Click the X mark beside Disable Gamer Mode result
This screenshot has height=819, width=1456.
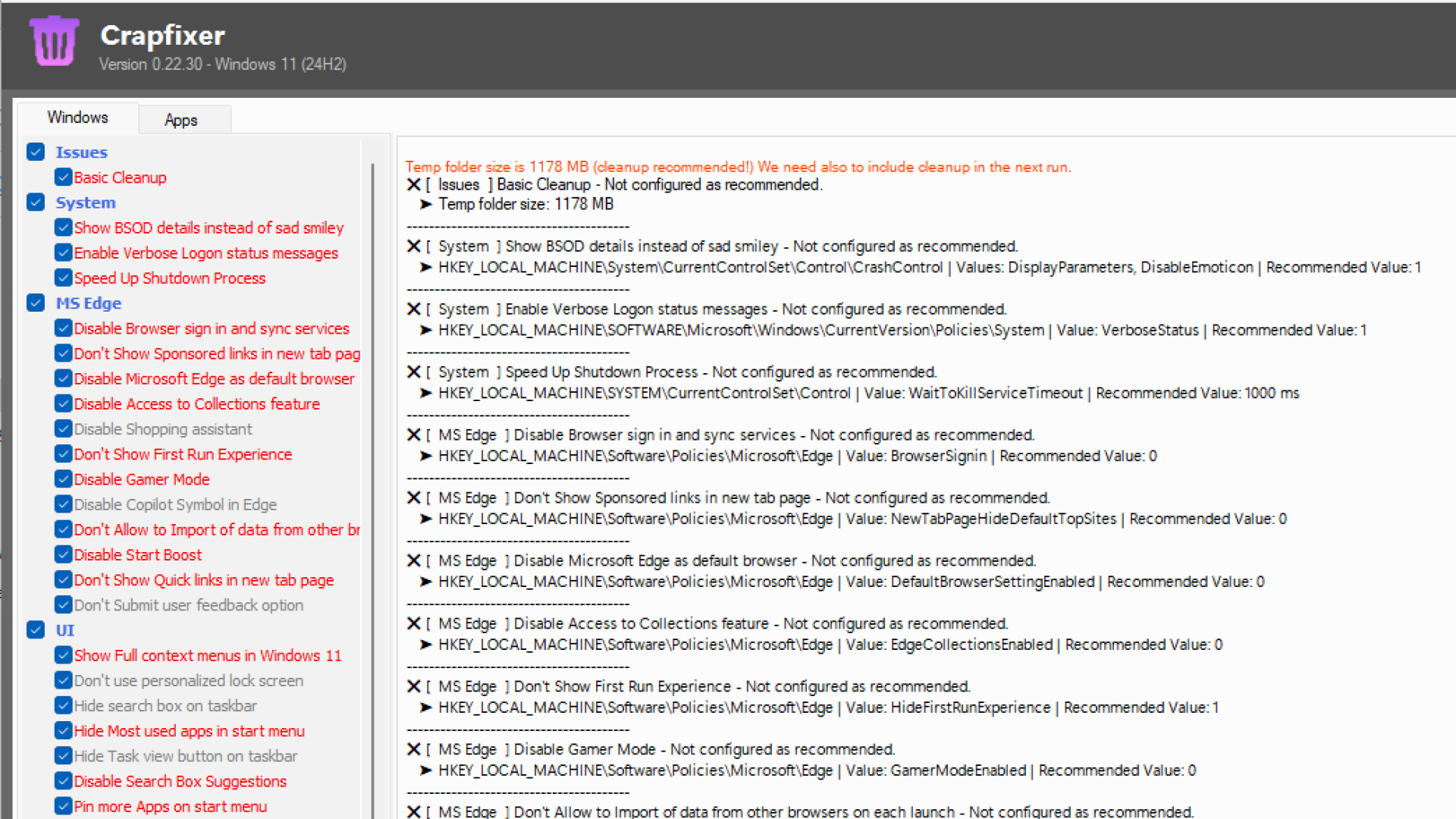(x=413, y=749)
